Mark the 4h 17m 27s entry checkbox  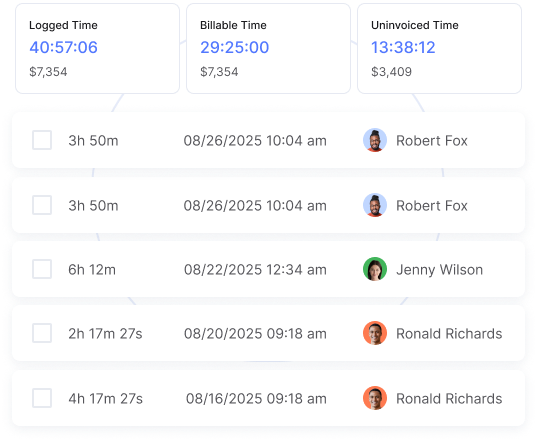pyautogui.click(x=42, y=398)
